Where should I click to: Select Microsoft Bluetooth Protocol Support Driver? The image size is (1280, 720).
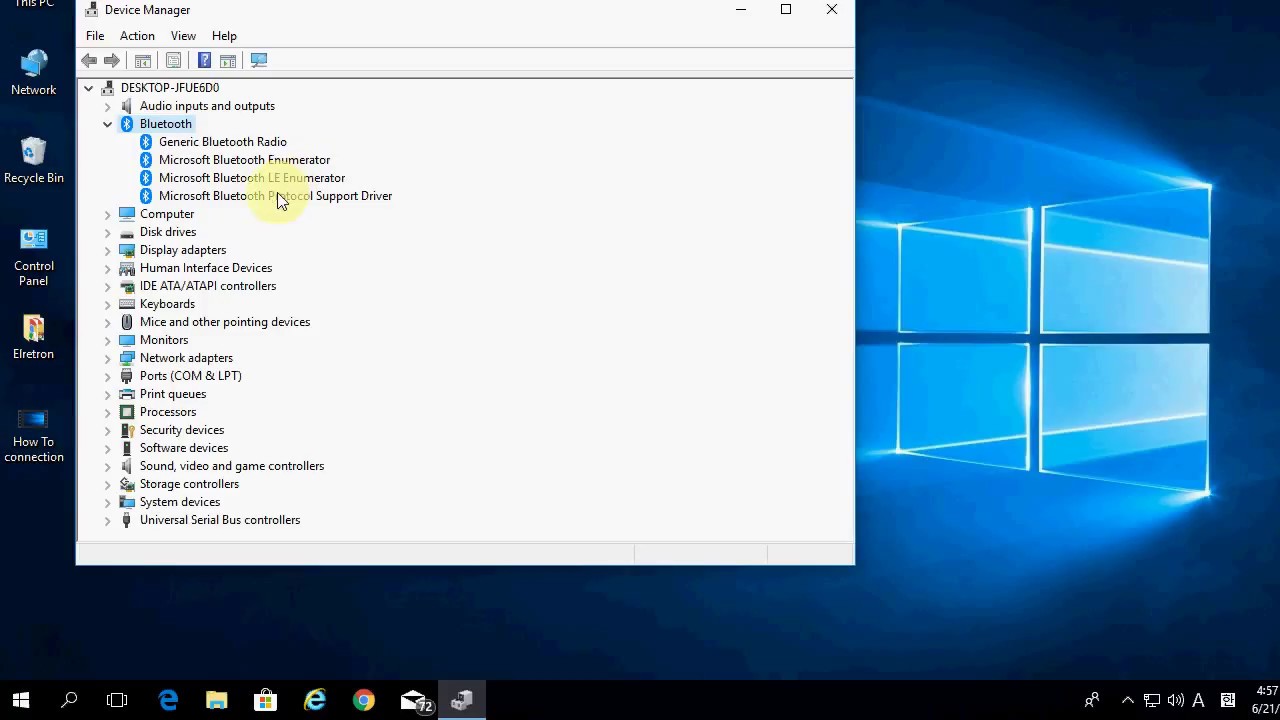(275, 196)
